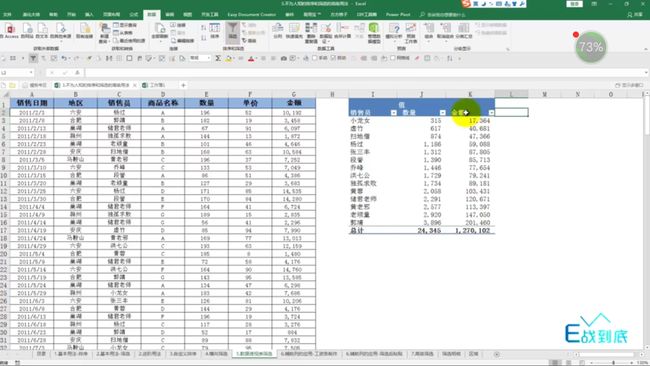This screenshot has width=650, height=366.
Task: Select the 商品名称 header cell
Action: [162, 103]
